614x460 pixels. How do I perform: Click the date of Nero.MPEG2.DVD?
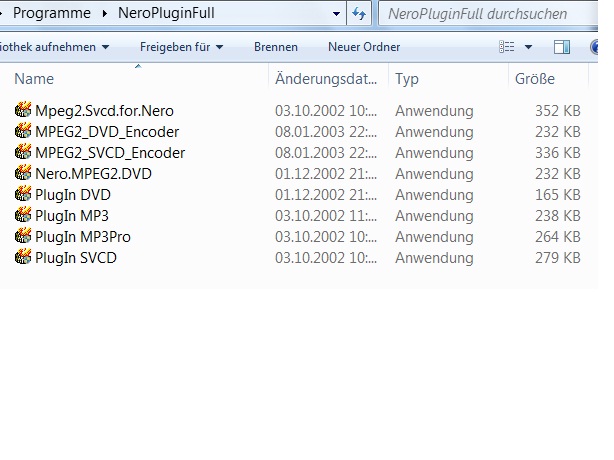click(326, 174)
